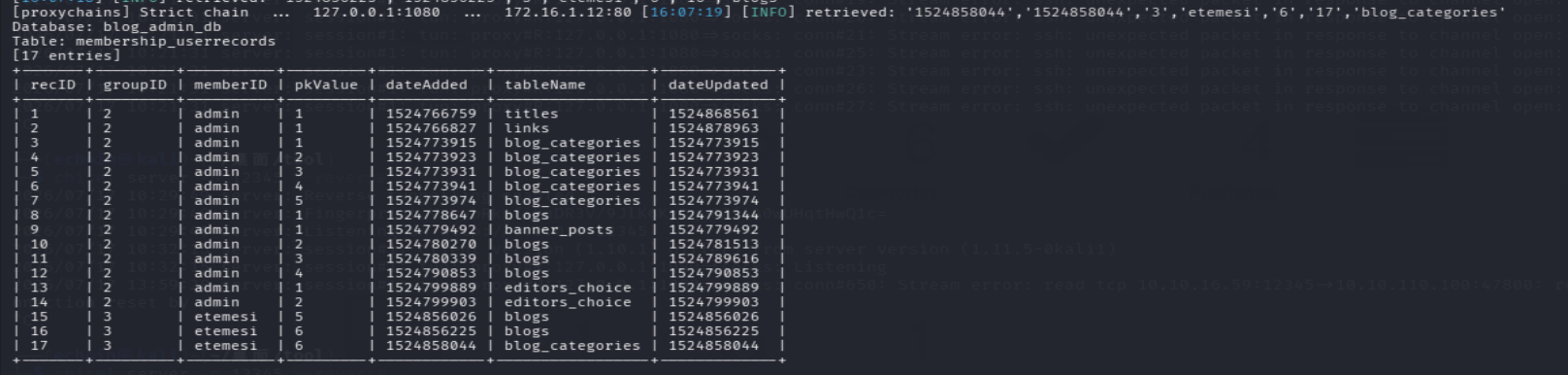Click the 'Table: membership_userrecords' line

144,41
